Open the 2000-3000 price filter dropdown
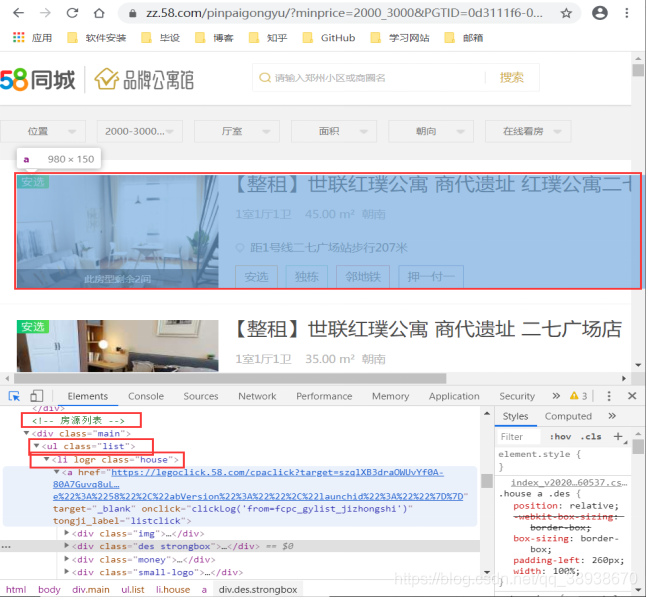Image resolution: width=647 pixels, height=597 pixels. [140, 131]
